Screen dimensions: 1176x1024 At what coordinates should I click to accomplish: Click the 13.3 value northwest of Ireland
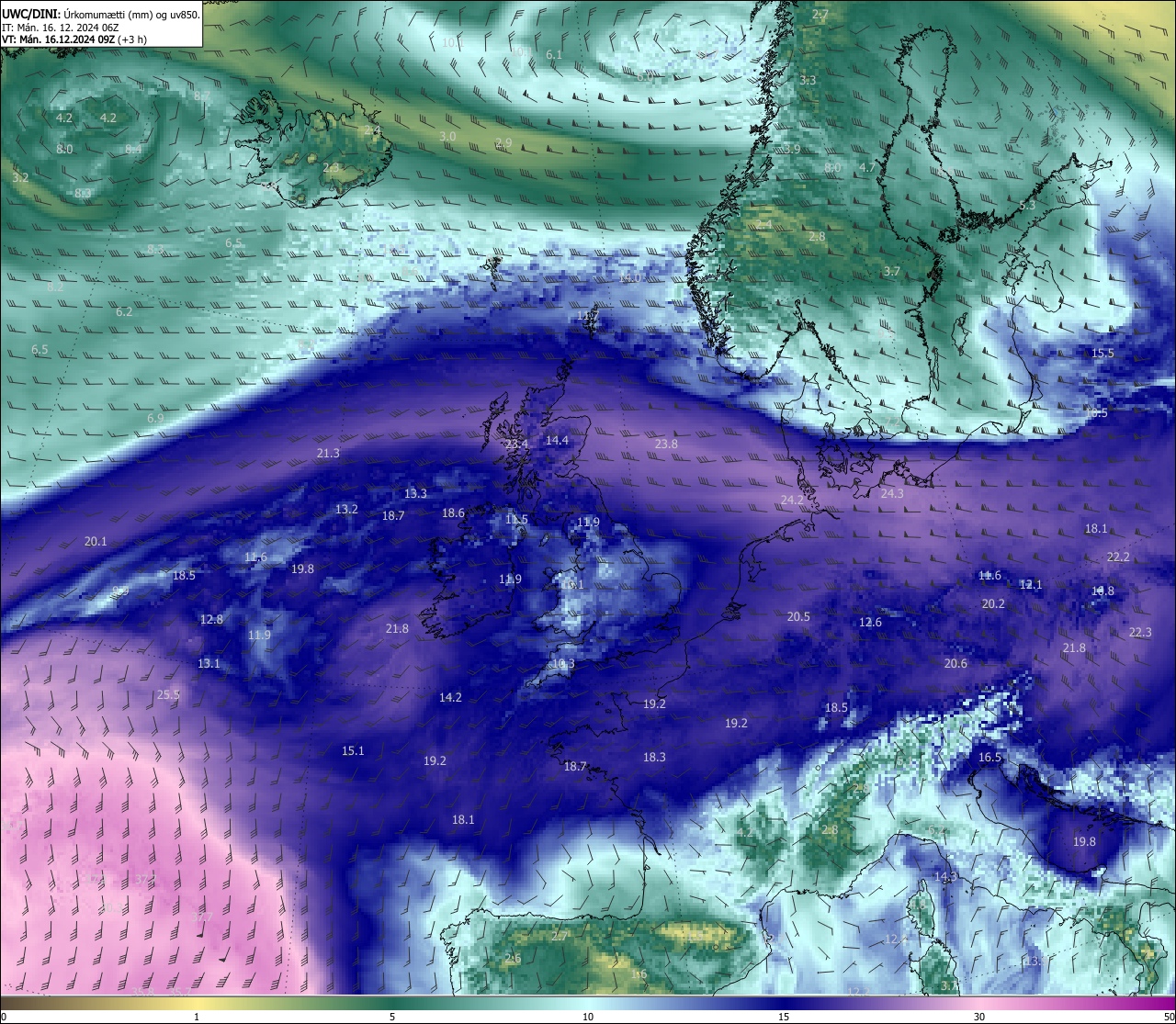[x=415, y=494]
